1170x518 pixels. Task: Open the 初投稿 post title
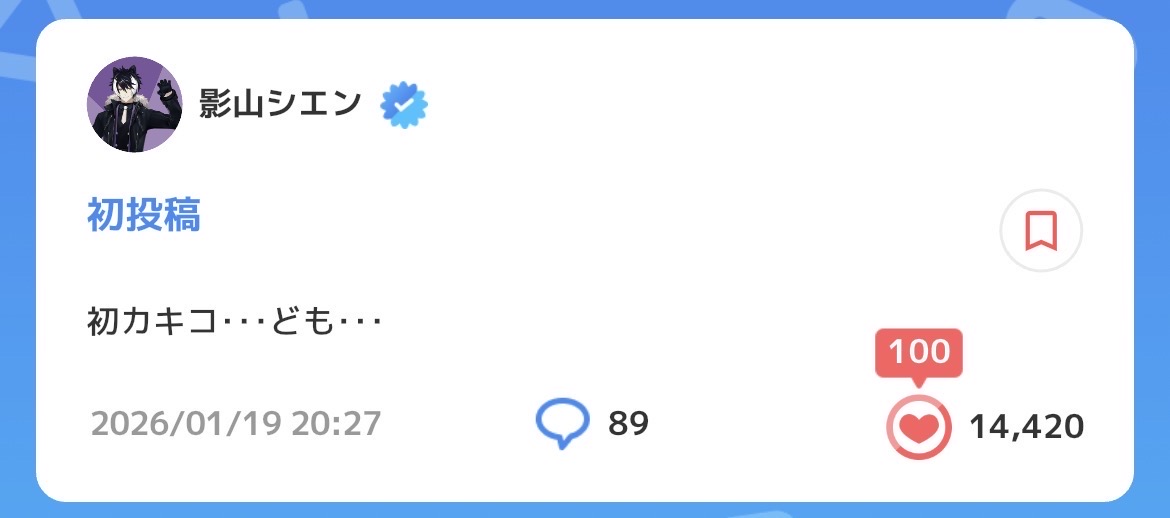click(x=144, y=215)
